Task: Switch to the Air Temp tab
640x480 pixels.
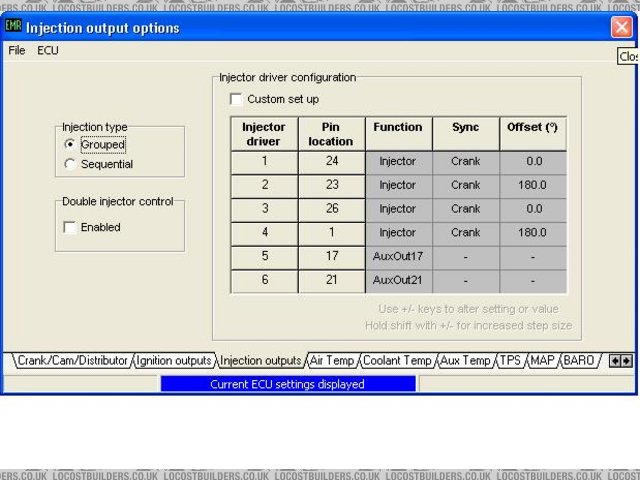Action: pos(332,361)
